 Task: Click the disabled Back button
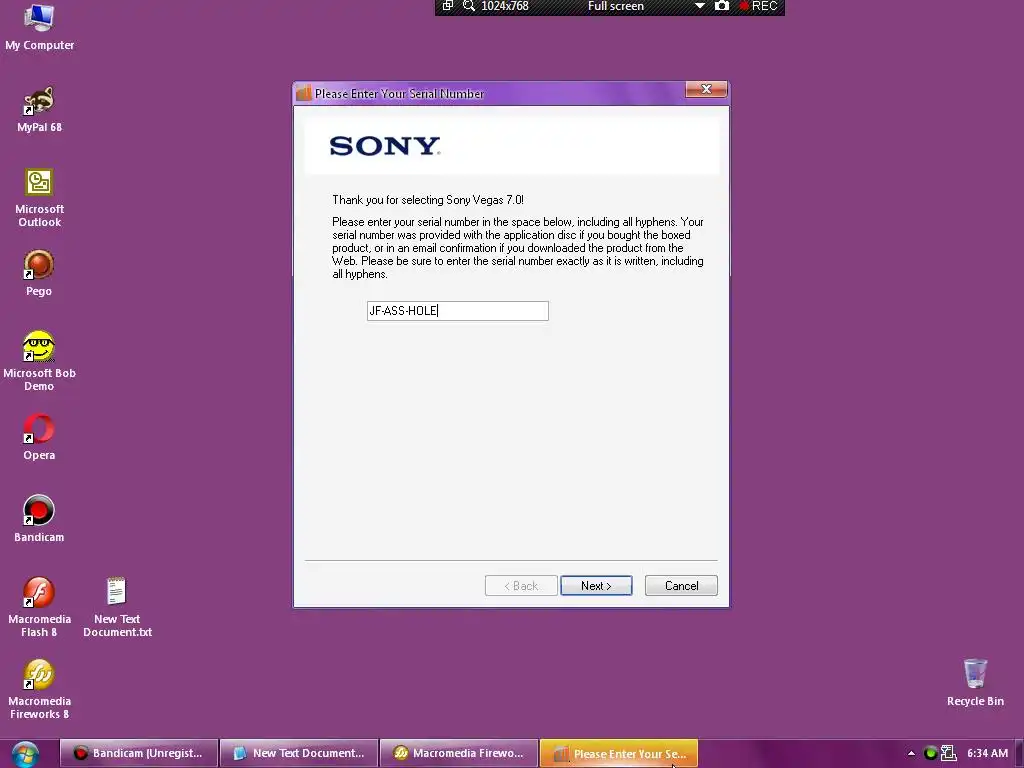(x=521, y=586)
